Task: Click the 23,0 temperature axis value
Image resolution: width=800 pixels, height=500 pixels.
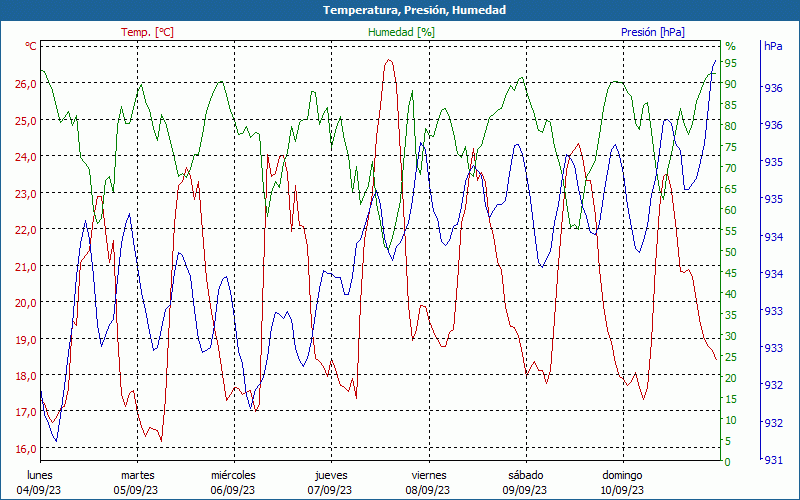Action: point(26,193)
